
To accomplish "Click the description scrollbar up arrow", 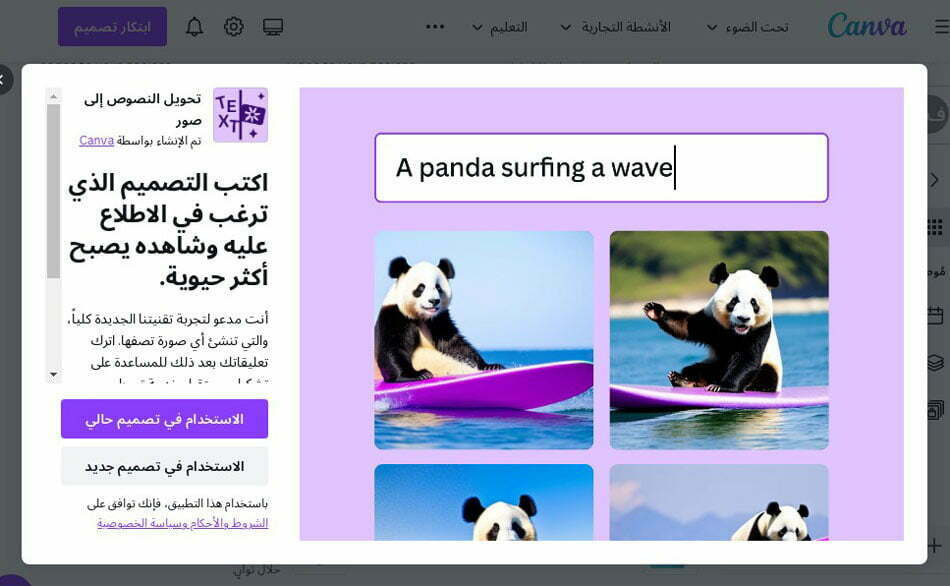I will point(53,96).
